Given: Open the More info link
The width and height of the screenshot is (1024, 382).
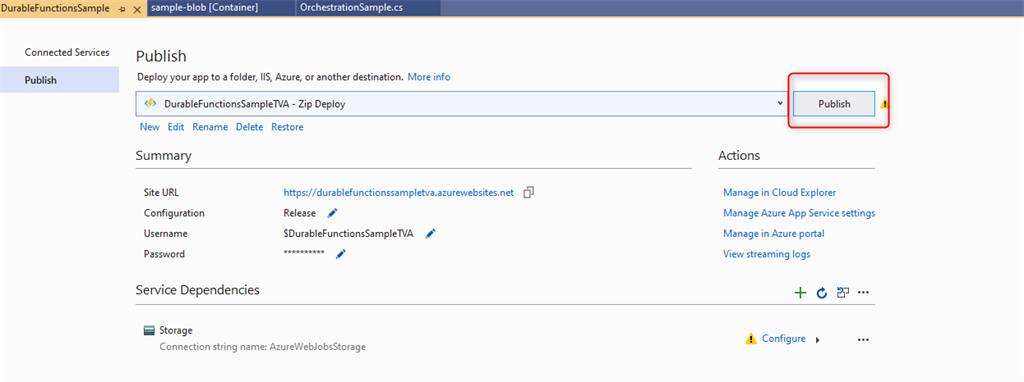Looking at the screenshot, I should point(429,77).
